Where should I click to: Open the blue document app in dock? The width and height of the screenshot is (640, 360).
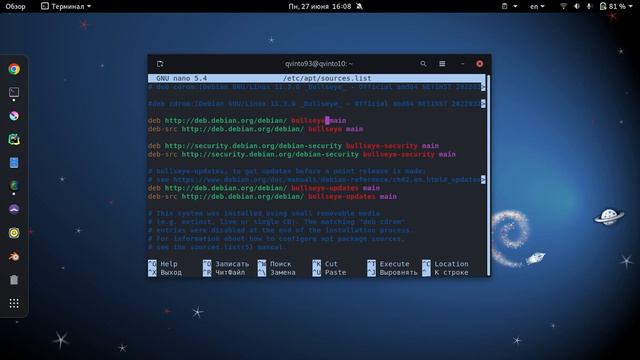coord(14,163)
